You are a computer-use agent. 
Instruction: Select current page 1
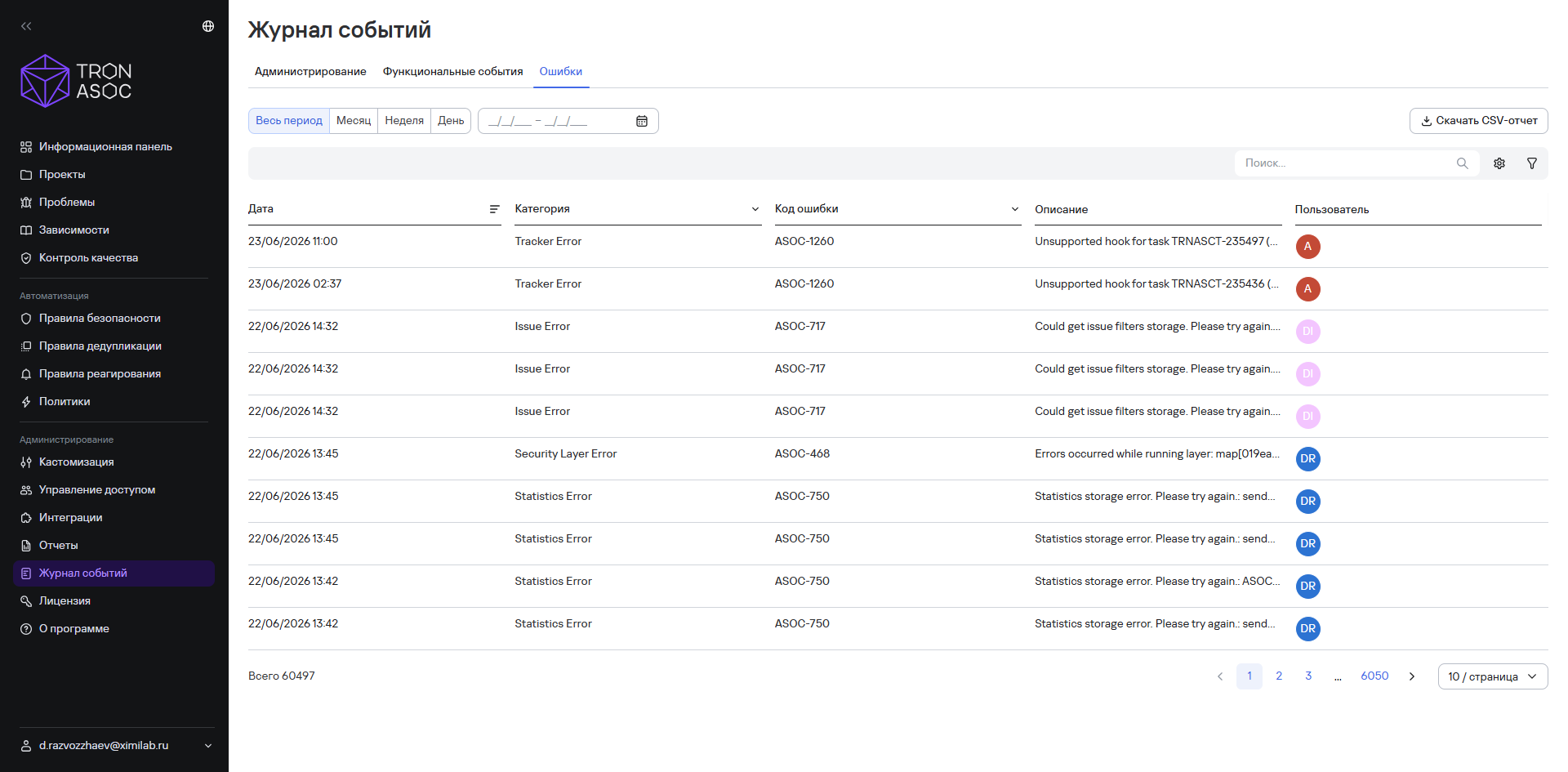pos(1249,676)
